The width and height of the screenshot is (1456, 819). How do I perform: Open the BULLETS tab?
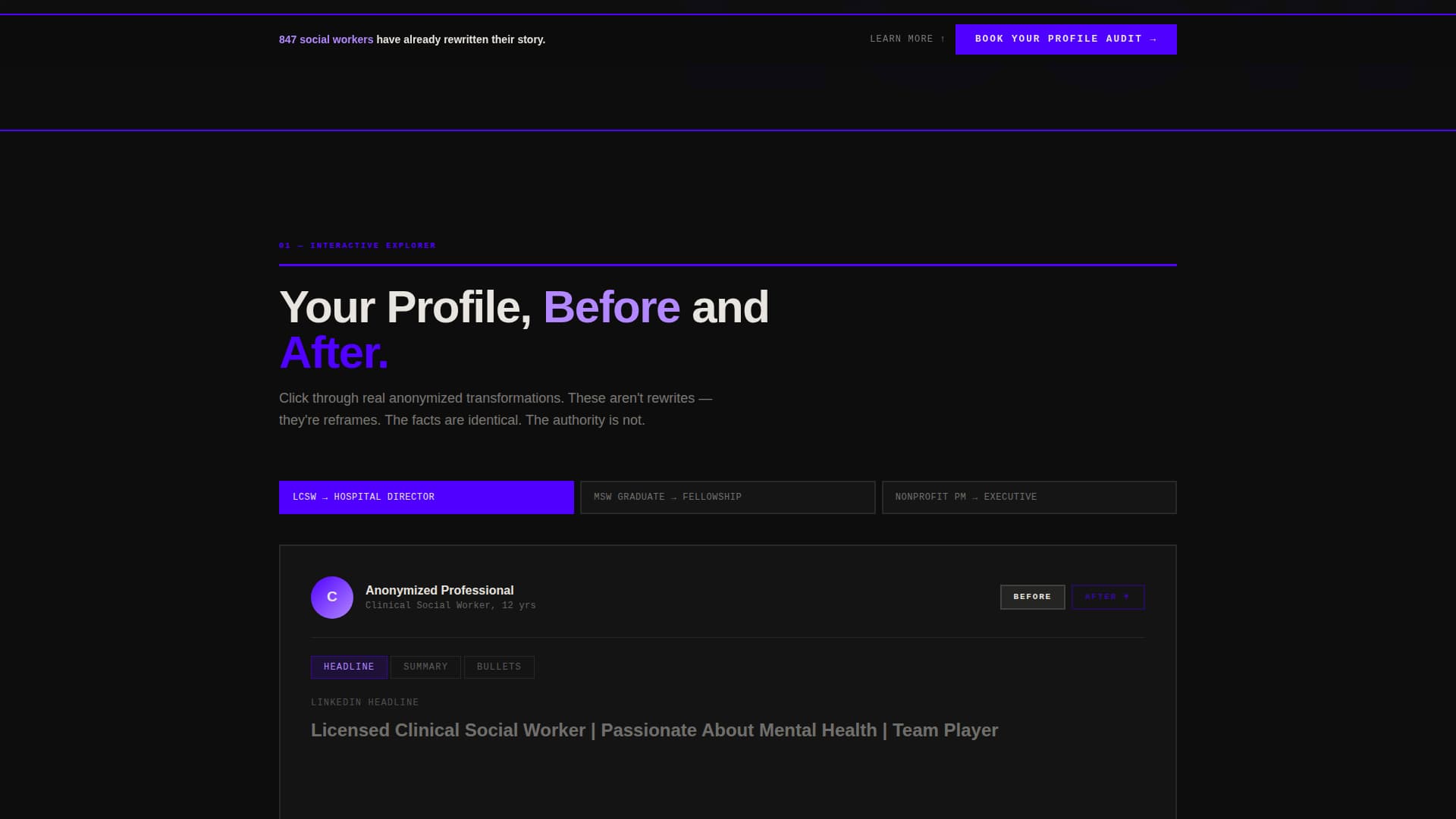click(x=498, y=667)
